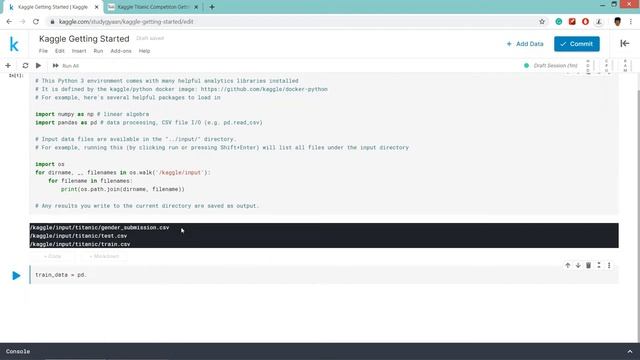Click the import os line
Screen dimensions: 640x360
(x=49, y=164)
